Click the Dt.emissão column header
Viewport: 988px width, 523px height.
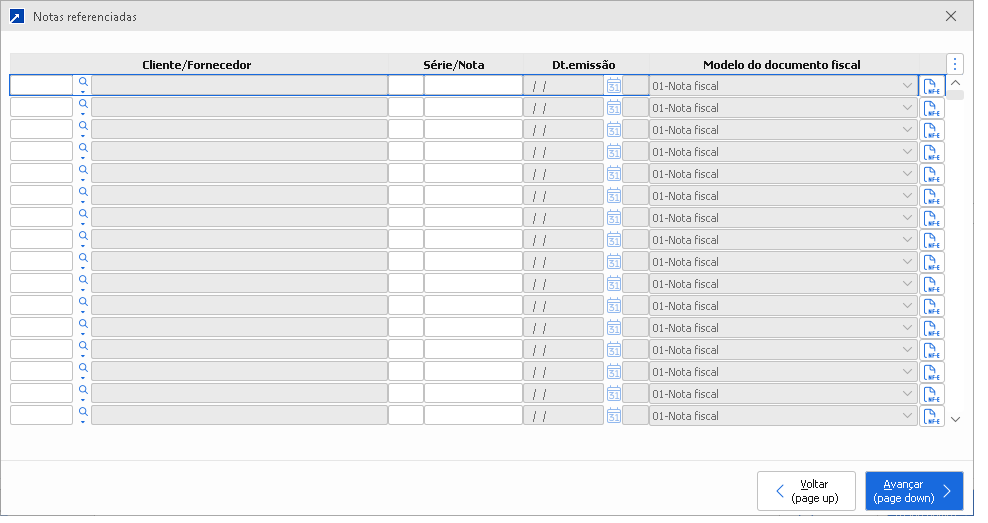pyautogui.click(x=584, y=65)
